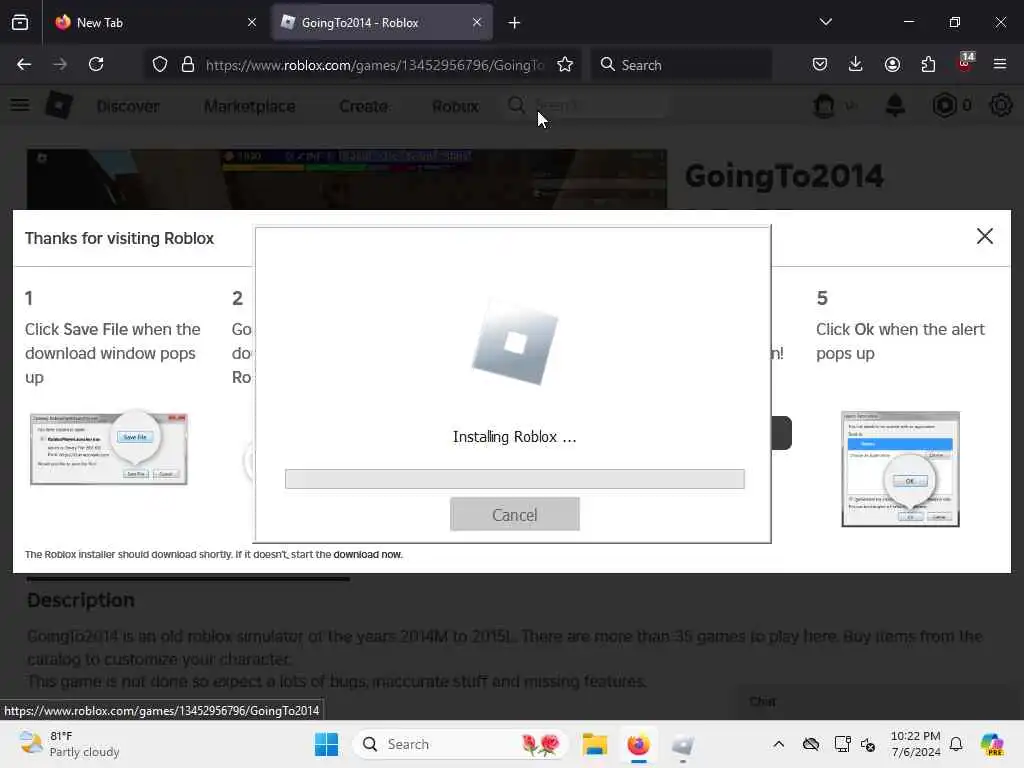Open the Roblox hamburger navigation menu
Screen dimensions: 1024x768
pos(20,105)
